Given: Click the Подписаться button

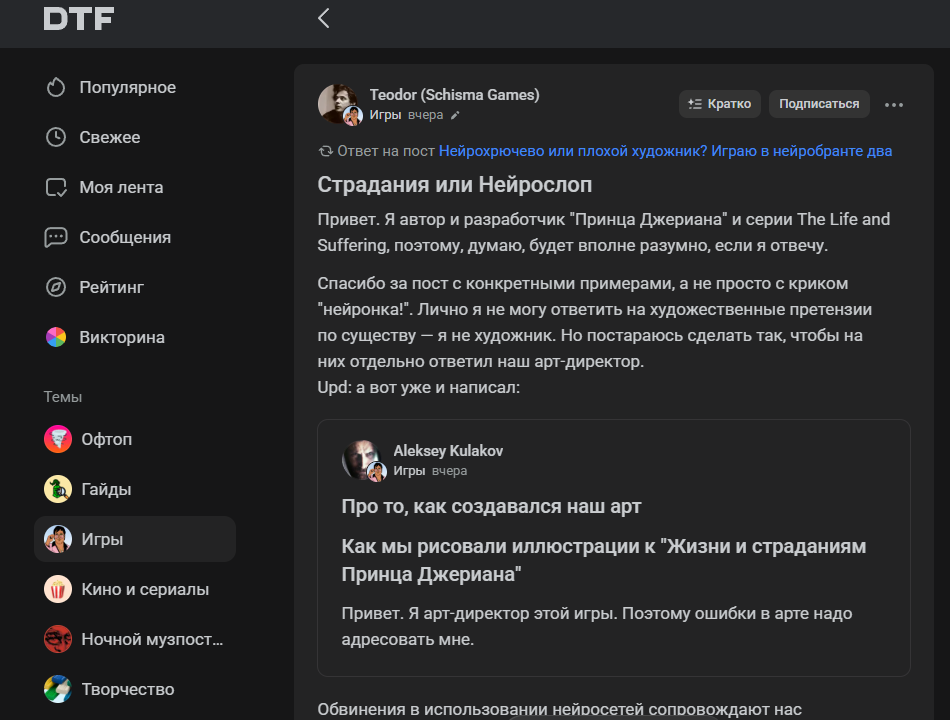Looking at the screenshot, I should [819, 104].
